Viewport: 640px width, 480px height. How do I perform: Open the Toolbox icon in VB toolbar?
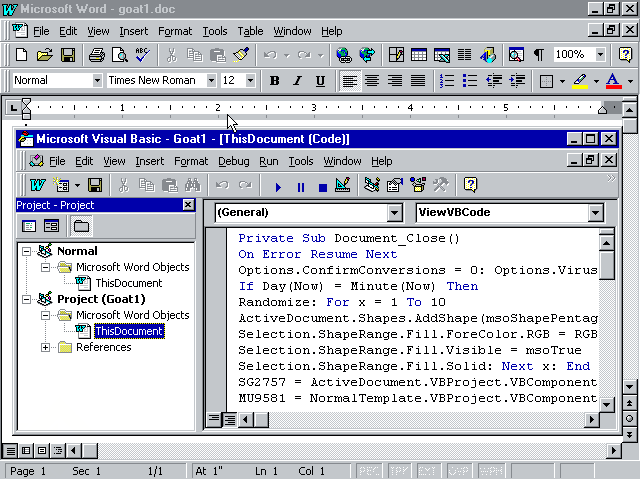(441, 185)
